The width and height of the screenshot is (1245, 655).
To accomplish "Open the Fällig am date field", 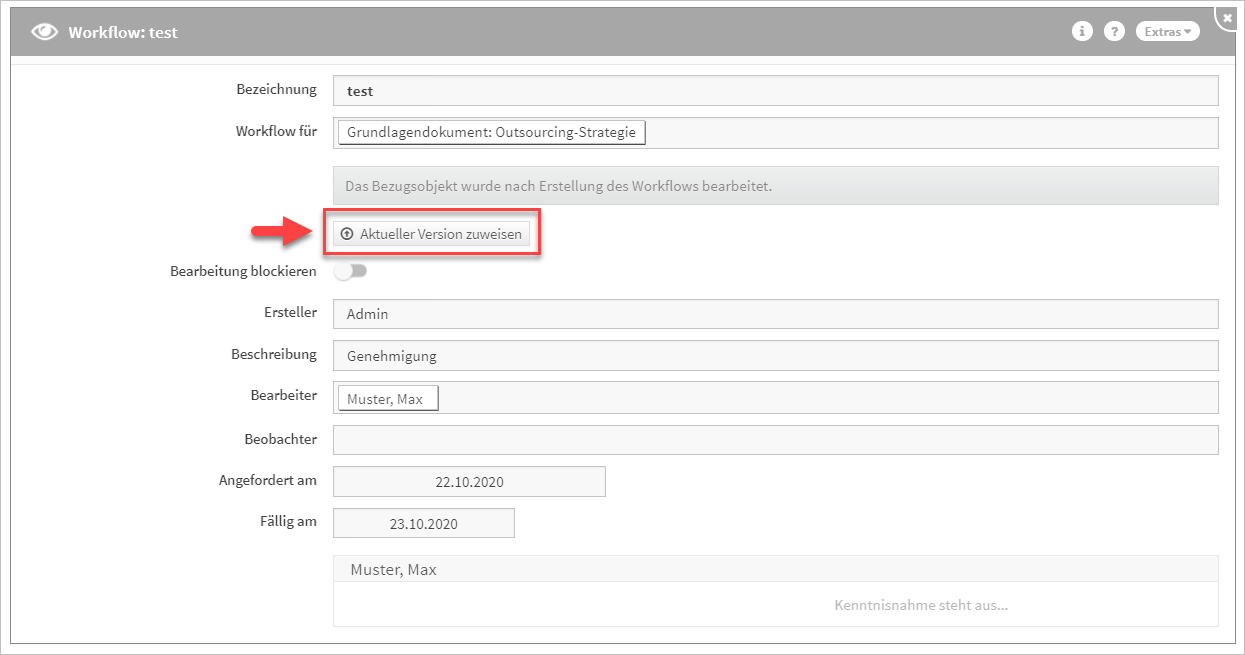I will tap(423, 523).
